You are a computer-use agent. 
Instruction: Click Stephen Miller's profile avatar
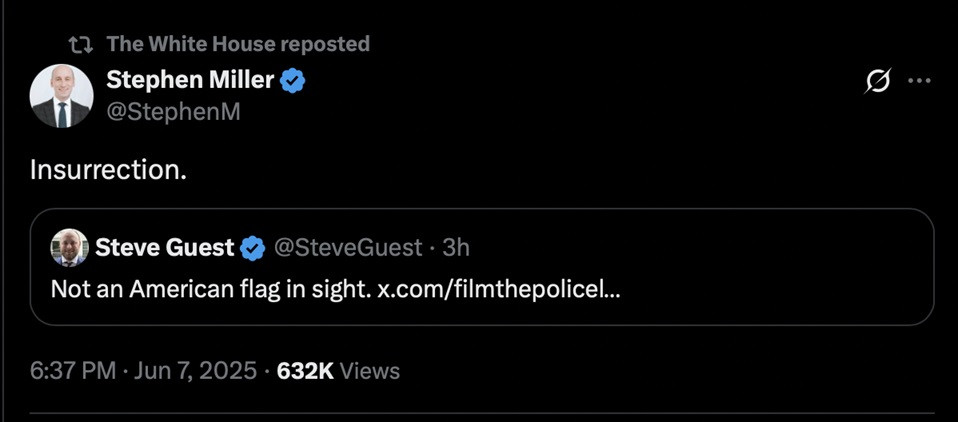pyautogui.click(x=62, y=97)
